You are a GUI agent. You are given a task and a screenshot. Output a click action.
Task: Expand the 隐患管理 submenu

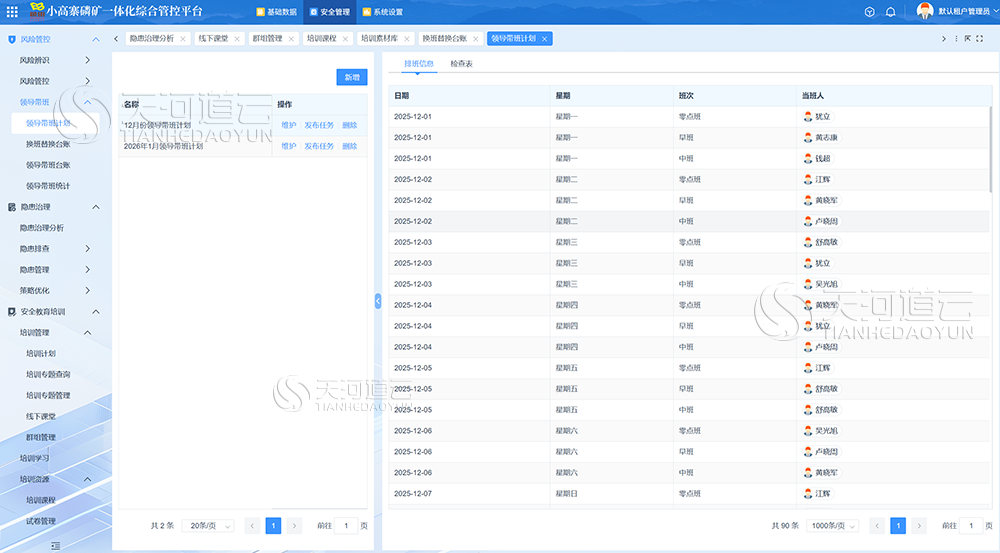(87, 270)
